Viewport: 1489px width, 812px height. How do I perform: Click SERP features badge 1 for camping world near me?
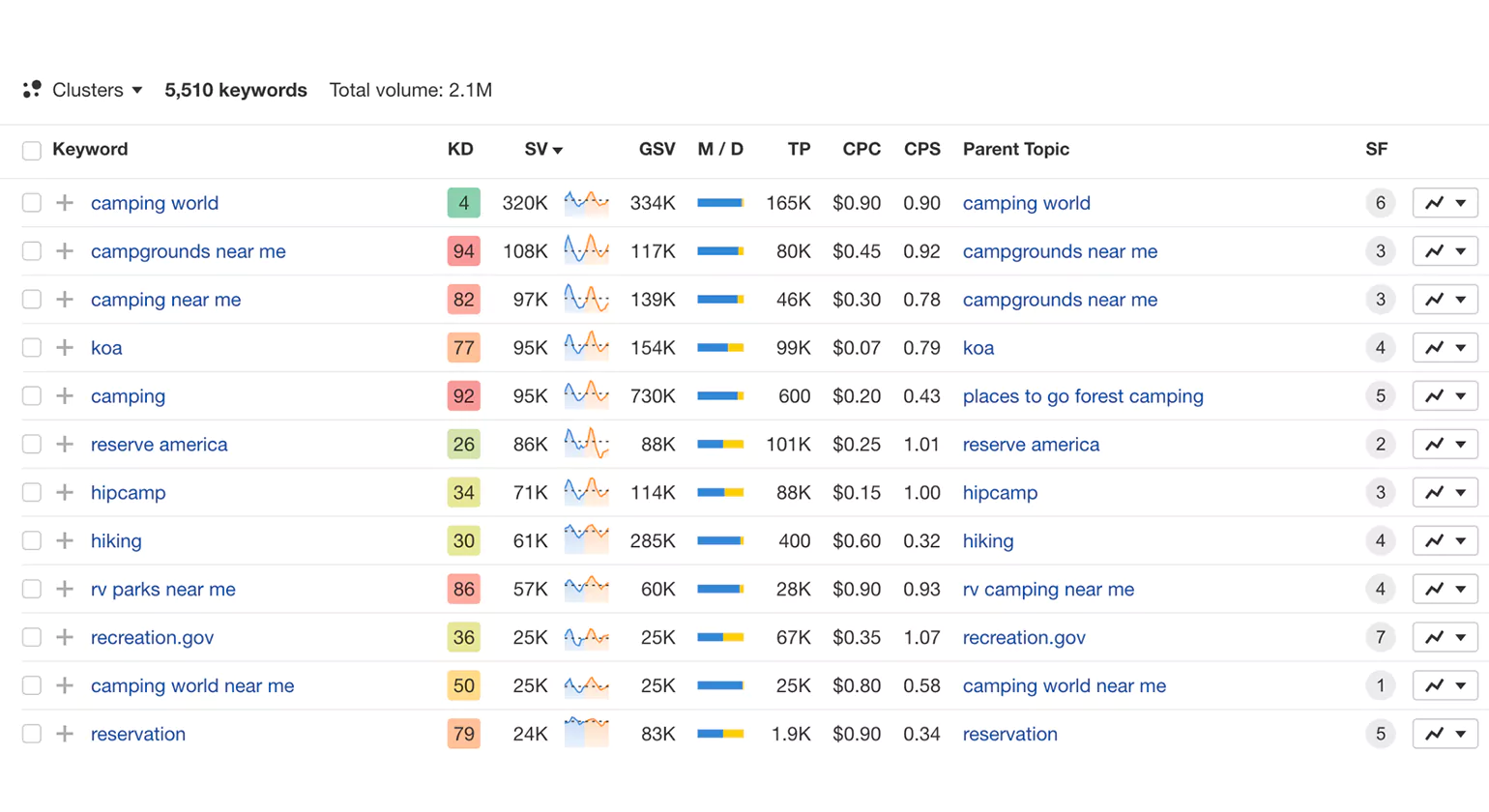tap(1380, 686)
